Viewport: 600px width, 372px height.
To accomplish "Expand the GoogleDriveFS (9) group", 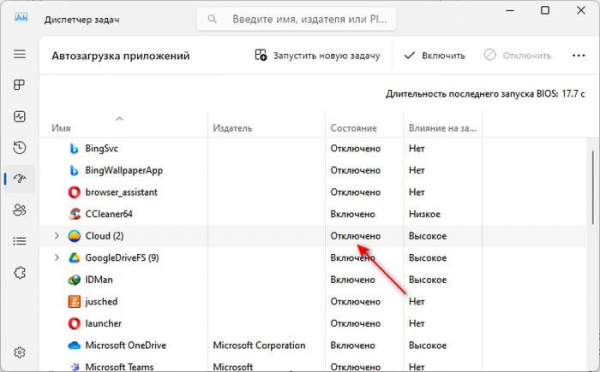I will click(57, 258).
